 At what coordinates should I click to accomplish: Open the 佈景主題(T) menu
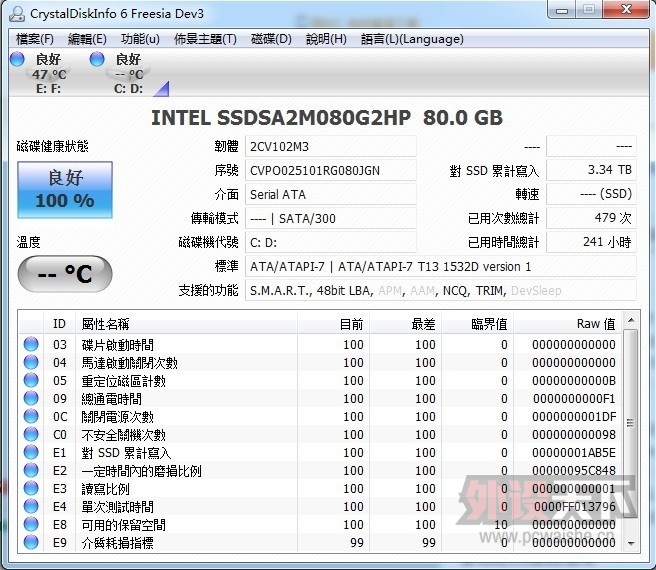205,39
